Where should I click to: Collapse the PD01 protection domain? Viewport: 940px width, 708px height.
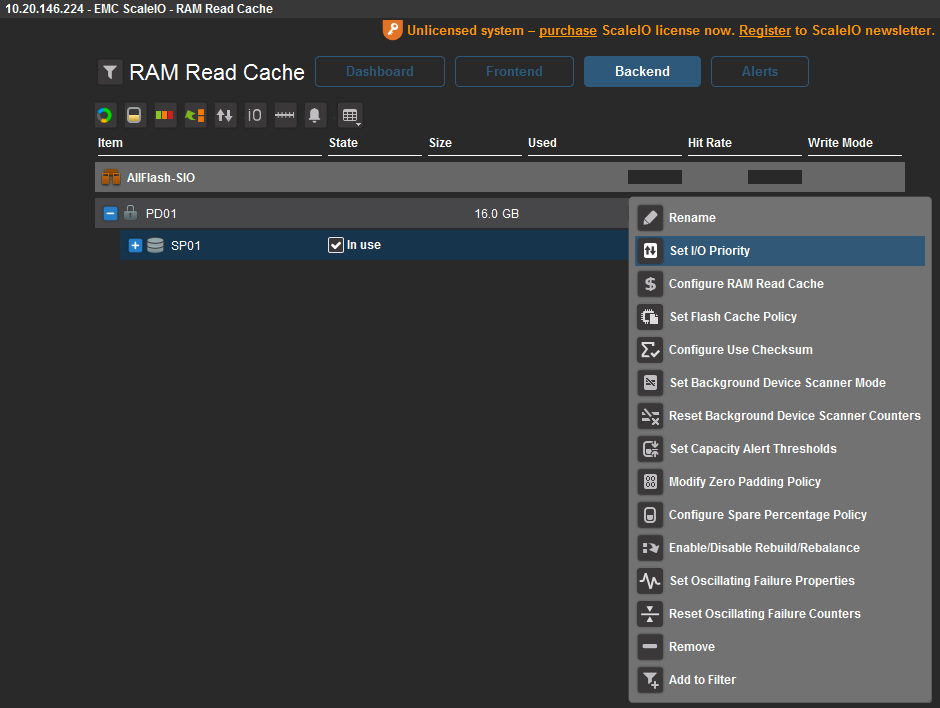(110, 213)
